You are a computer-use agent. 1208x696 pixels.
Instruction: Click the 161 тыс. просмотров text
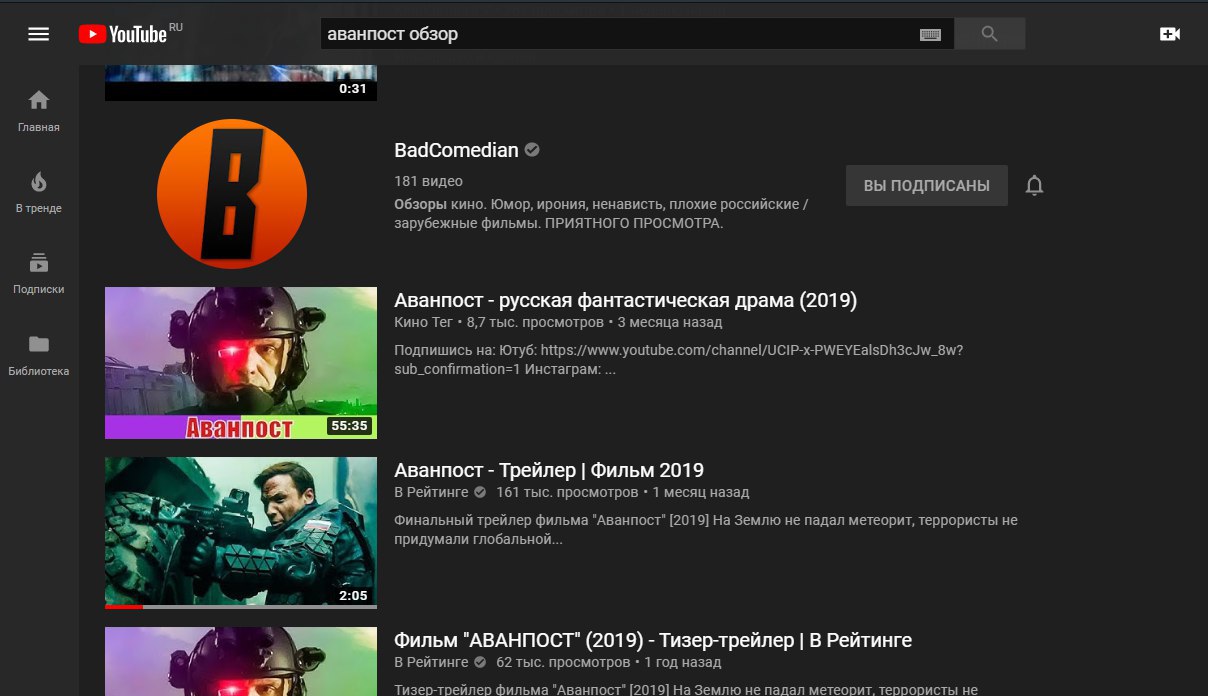pyautogui.click(x=567, y=492)
